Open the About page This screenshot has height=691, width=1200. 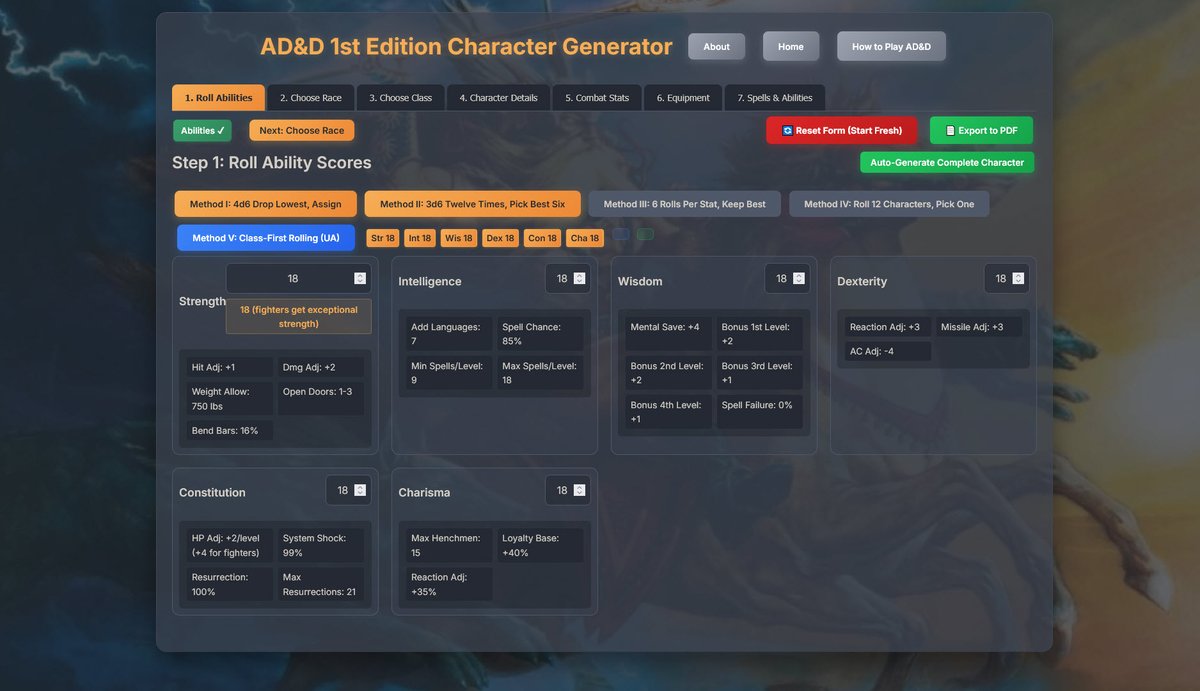pyautogui.click(x=716, y=46)
